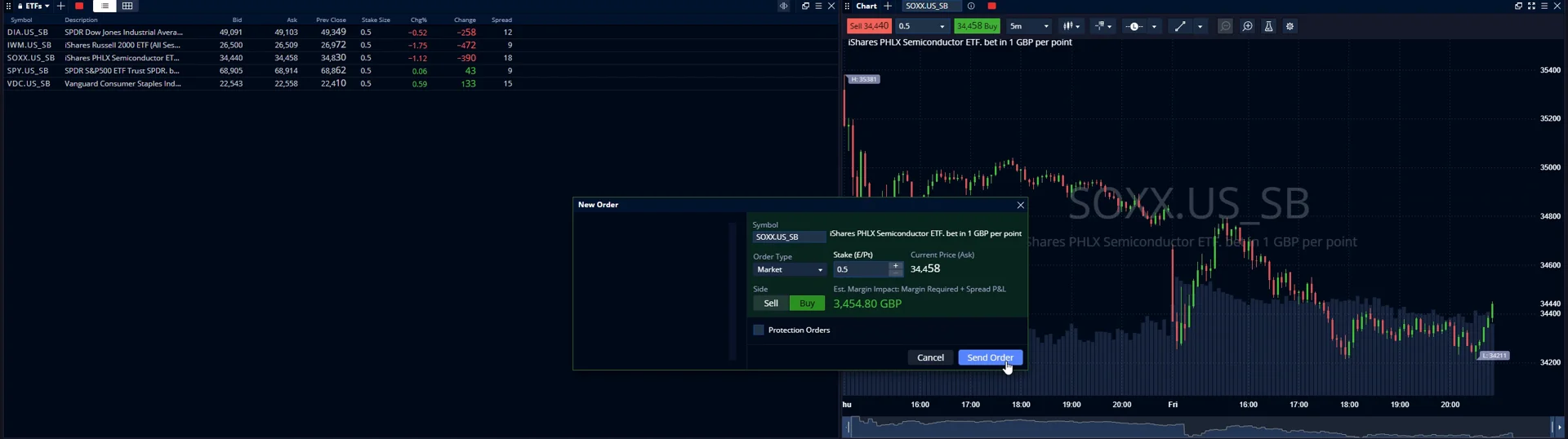Viewport: 1568px width, 439px height.
Task: Select the line drawing tool in the chart toolbar
Action: pyautogui.click(x=1180, y=26)
